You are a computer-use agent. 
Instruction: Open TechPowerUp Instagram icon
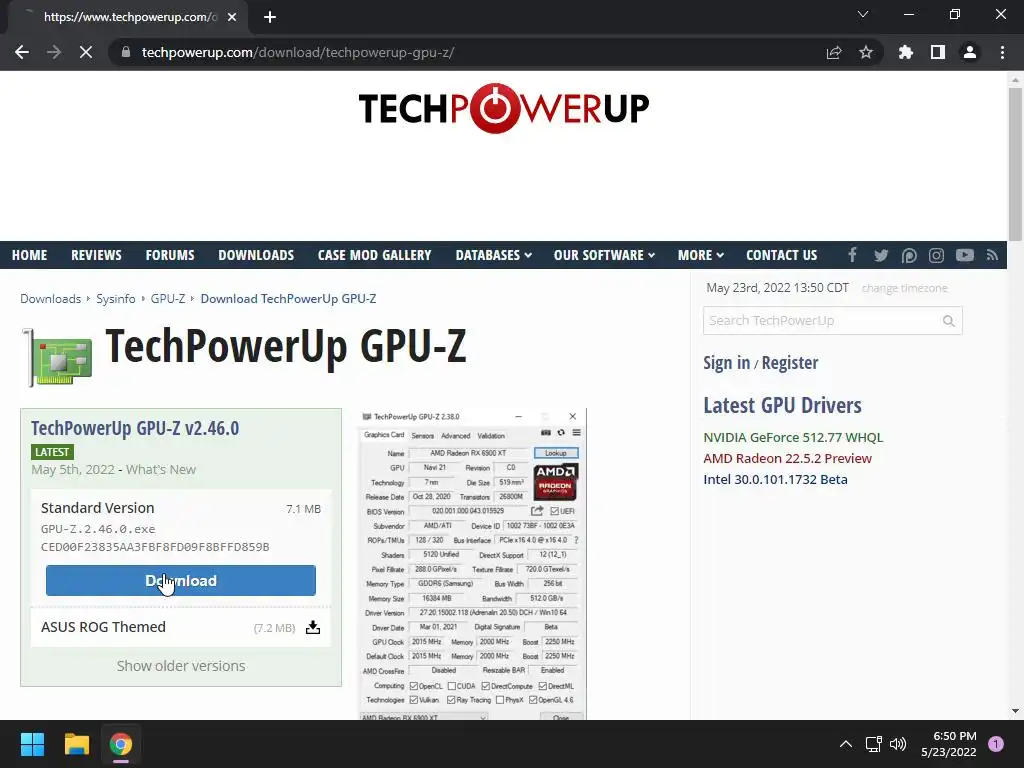936,255
